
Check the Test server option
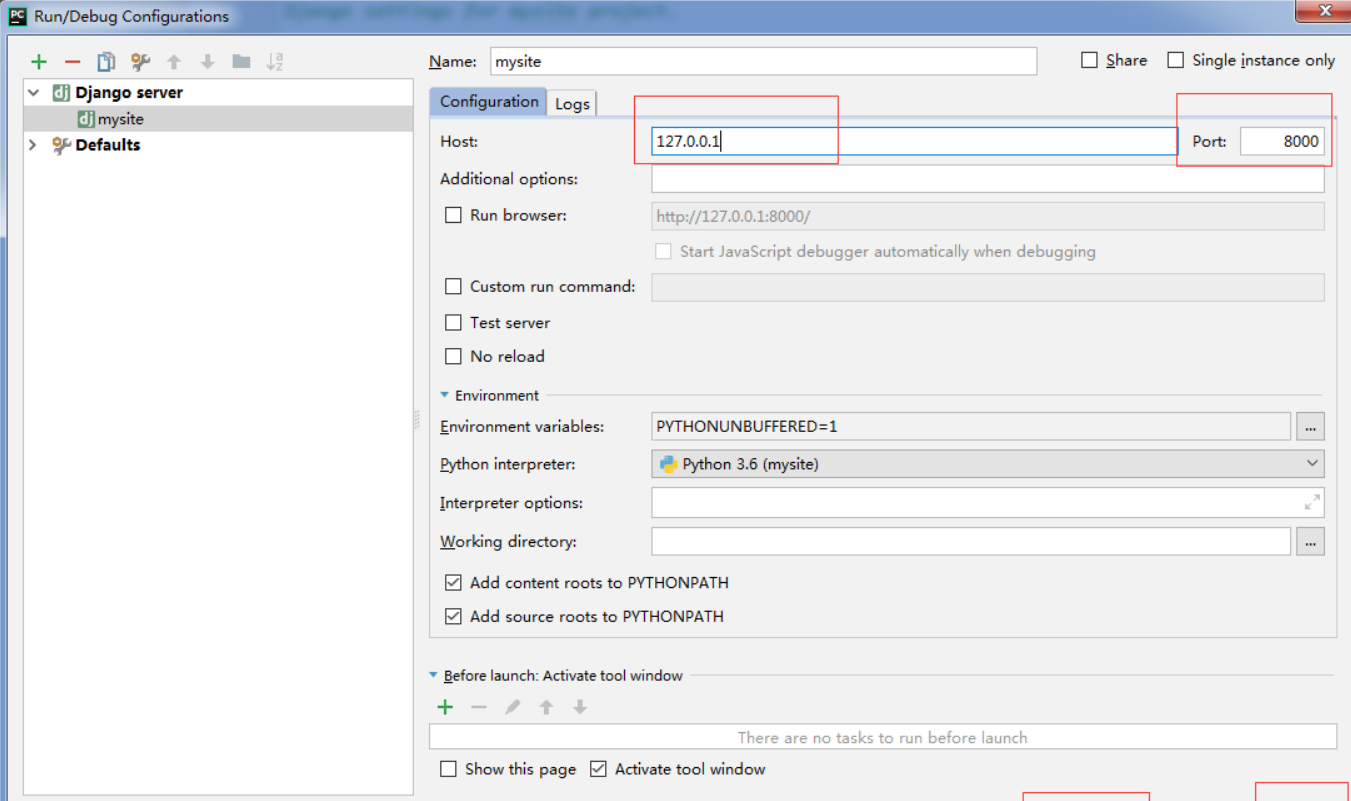[x=453, y=323]
